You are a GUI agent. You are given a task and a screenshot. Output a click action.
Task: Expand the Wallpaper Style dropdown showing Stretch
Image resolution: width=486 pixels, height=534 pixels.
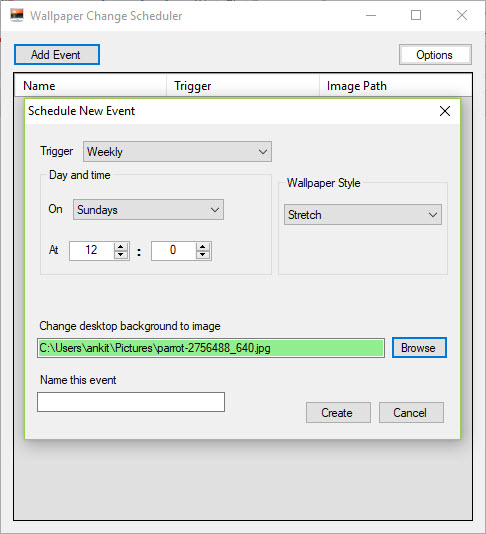[x=363, y=215]
